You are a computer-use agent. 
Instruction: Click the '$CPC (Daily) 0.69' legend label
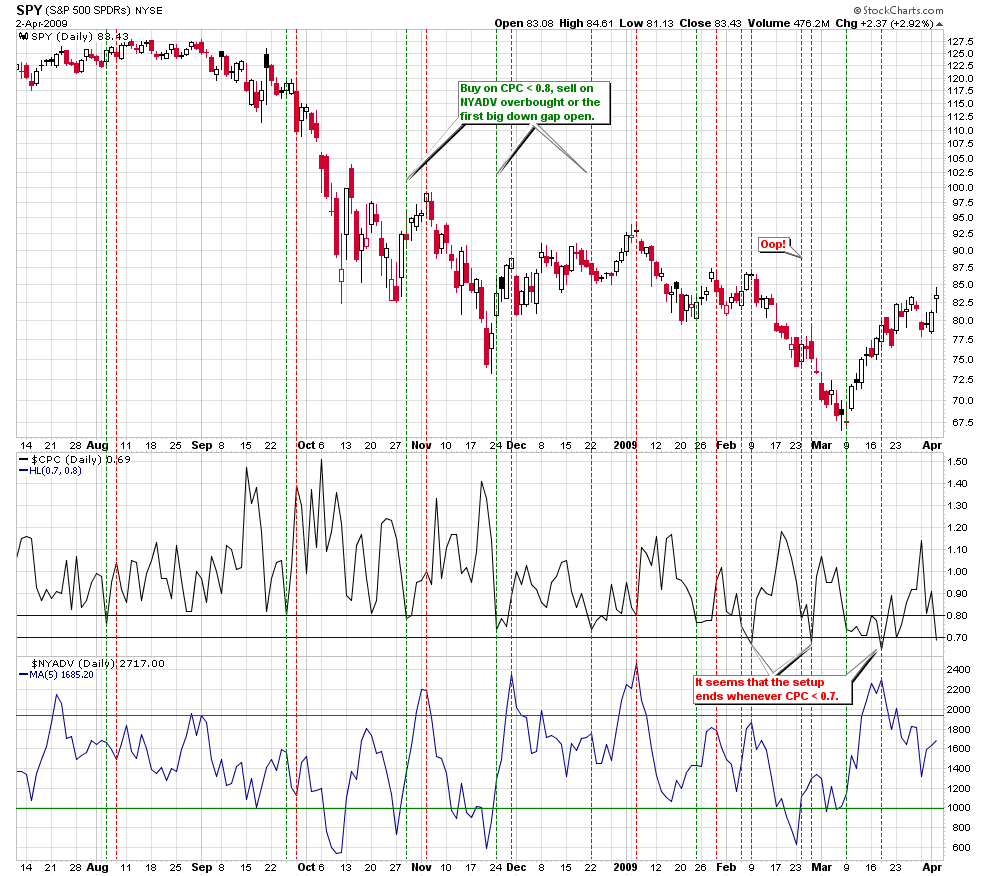coord(81,460)
